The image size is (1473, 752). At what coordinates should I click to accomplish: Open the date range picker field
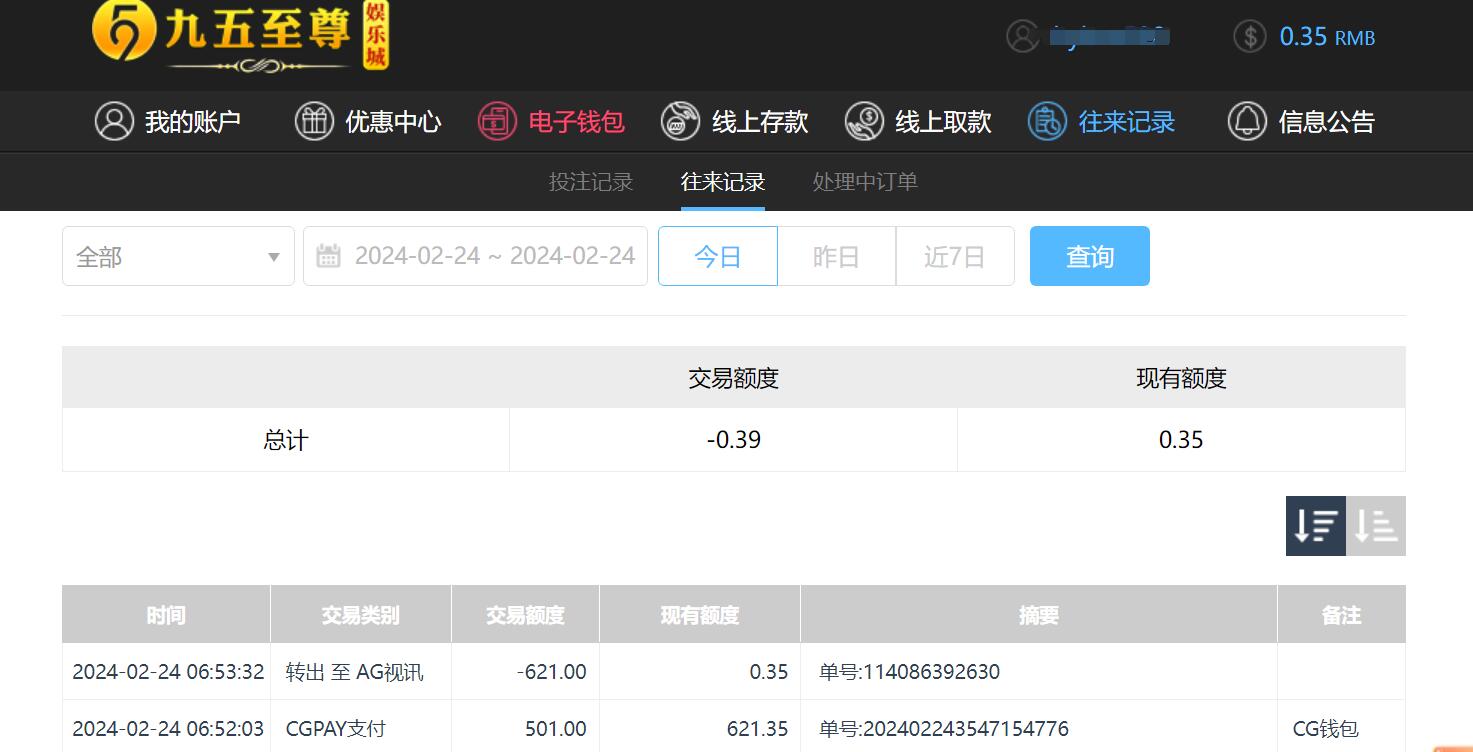coord(475,257)
